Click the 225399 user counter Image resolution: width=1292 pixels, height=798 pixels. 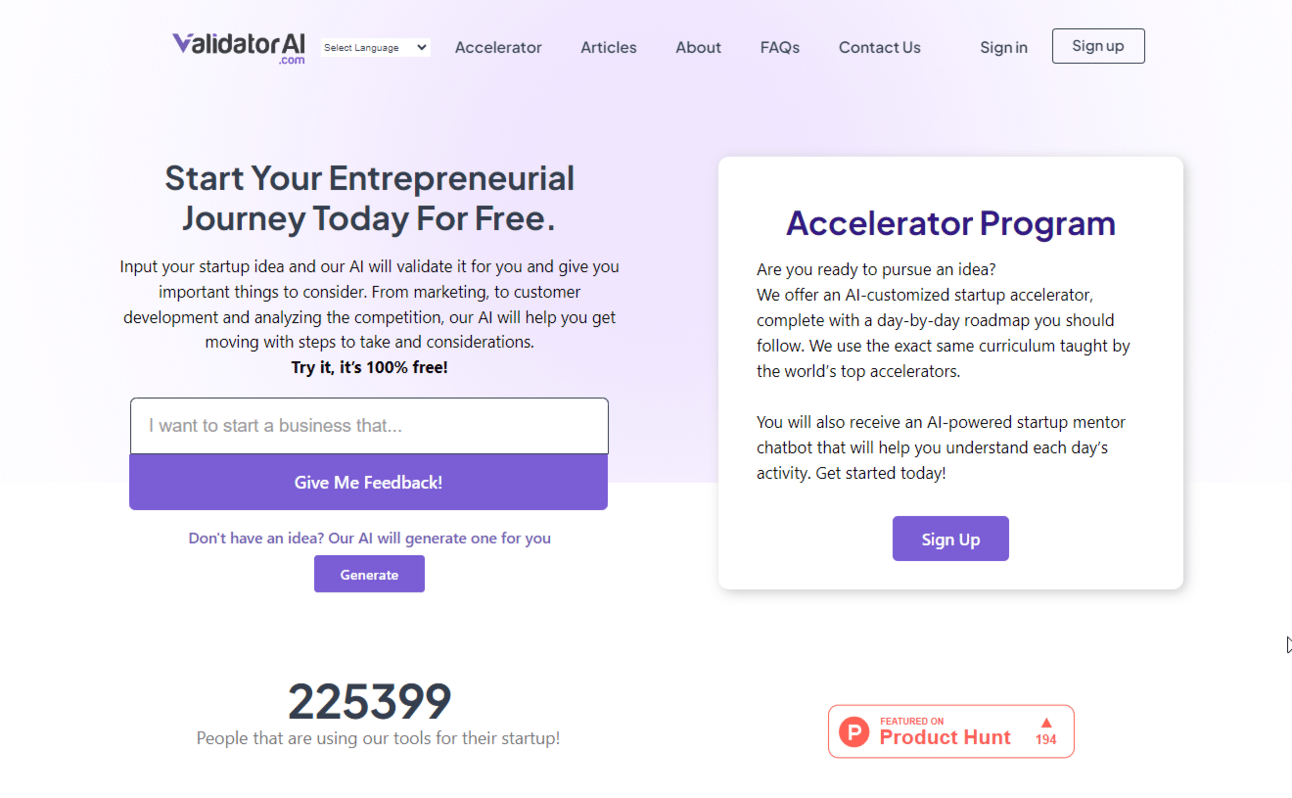(369, 701)
